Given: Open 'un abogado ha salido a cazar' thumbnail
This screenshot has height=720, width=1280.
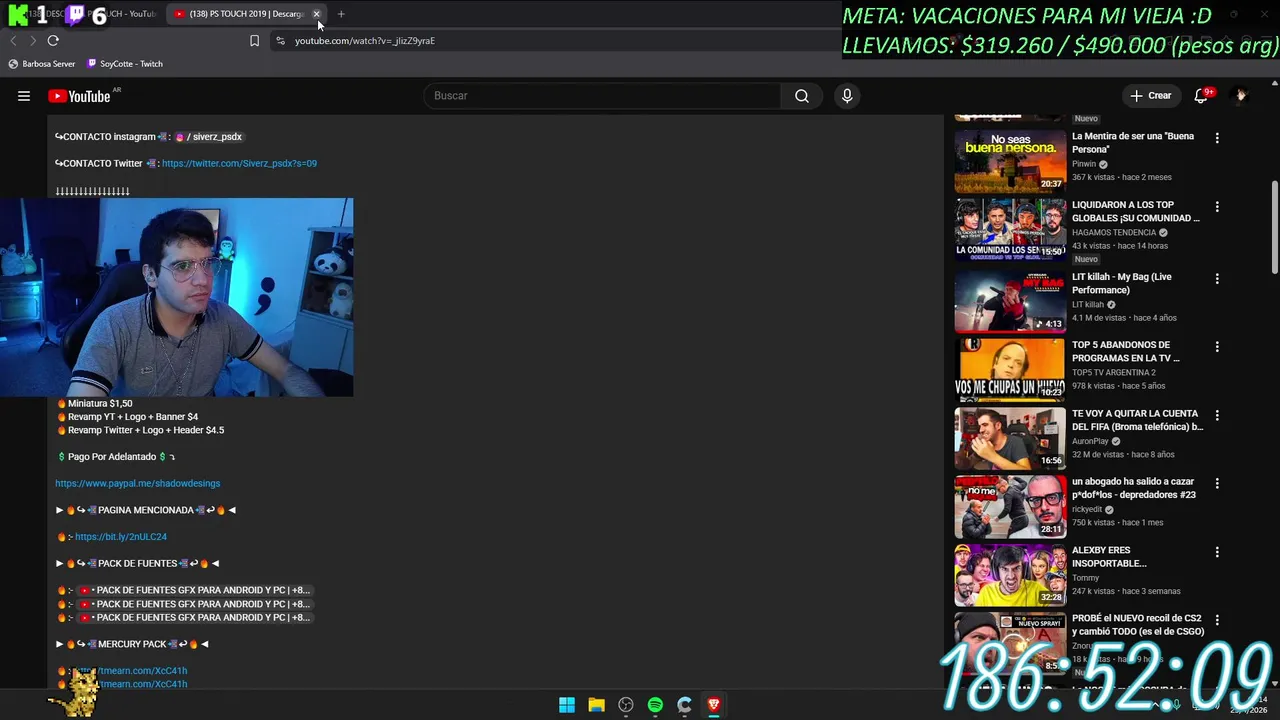Looking at the screenshot, I should 1010,506.
